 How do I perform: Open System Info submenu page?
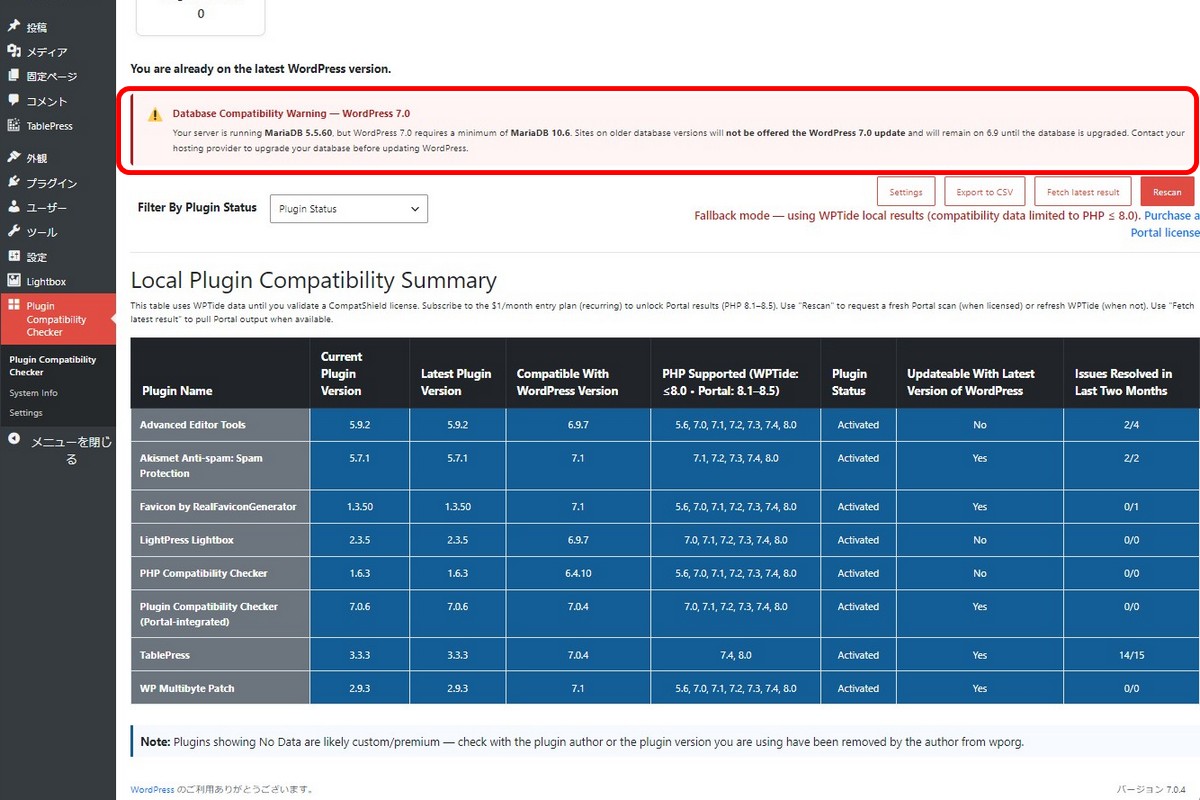click(33, 393)
